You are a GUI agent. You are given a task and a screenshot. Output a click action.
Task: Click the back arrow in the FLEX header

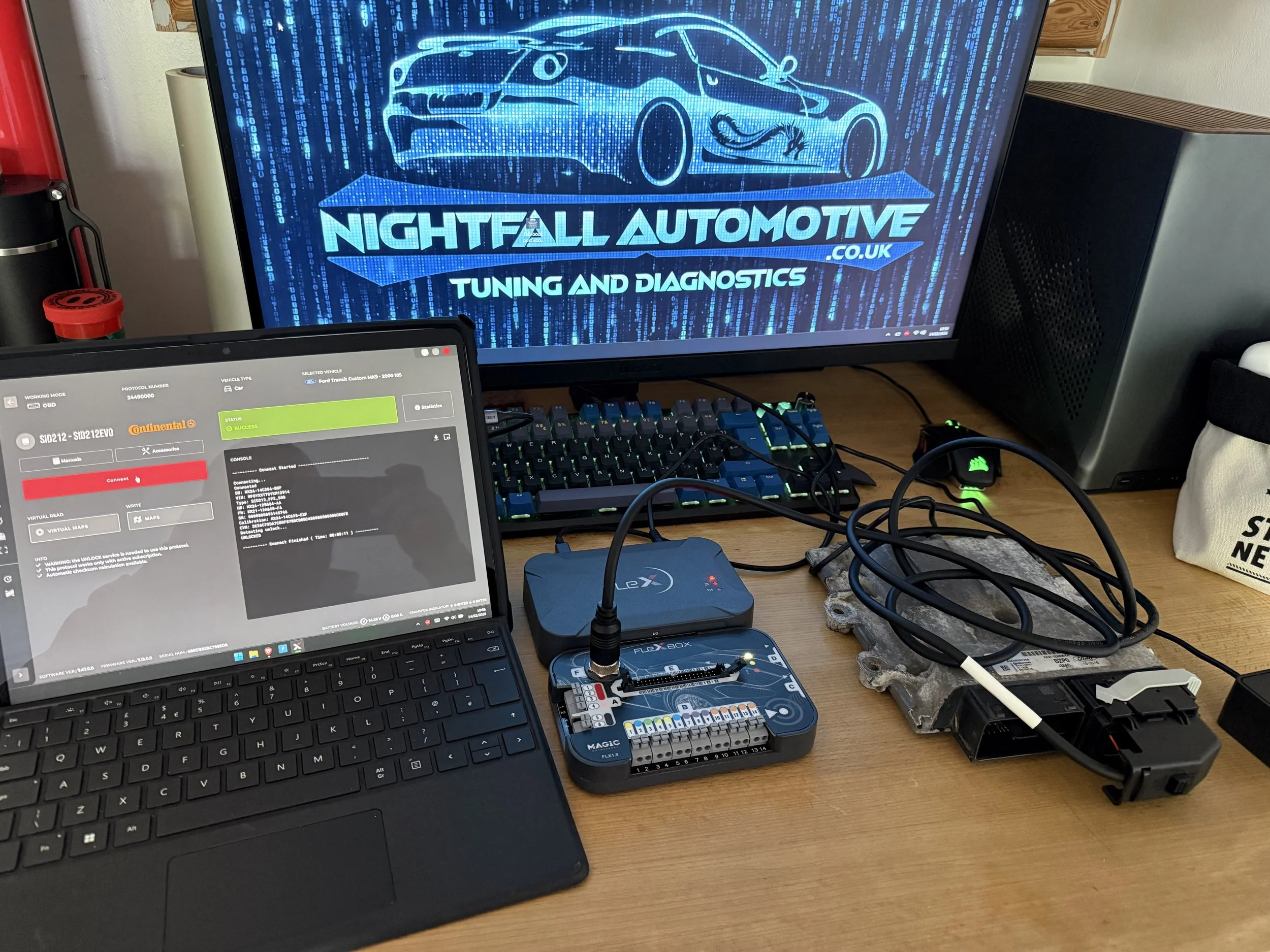pyautogui.click(x=11, y=403)
